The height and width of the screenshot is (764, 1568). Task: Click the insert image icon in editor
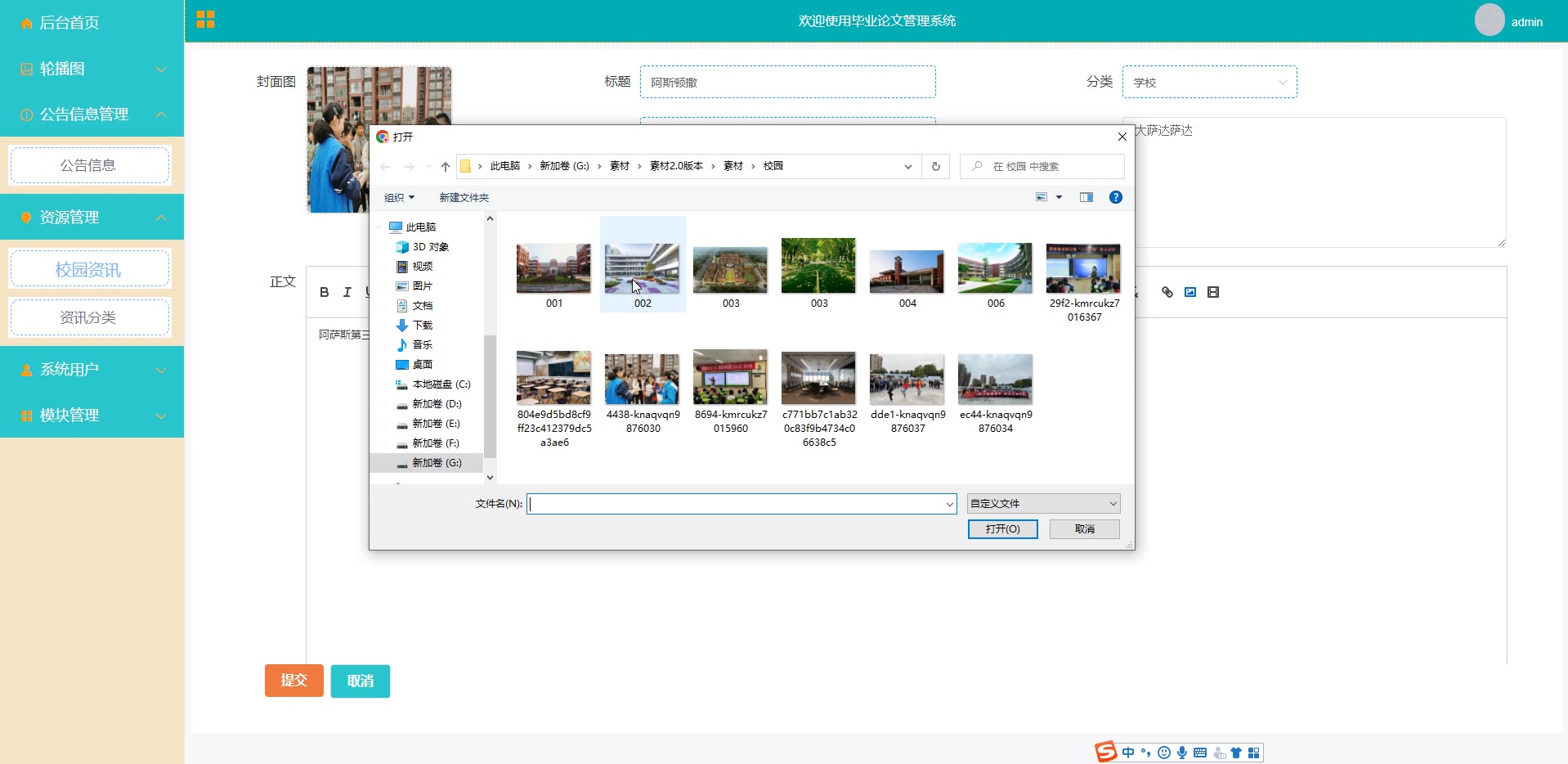1190,292
